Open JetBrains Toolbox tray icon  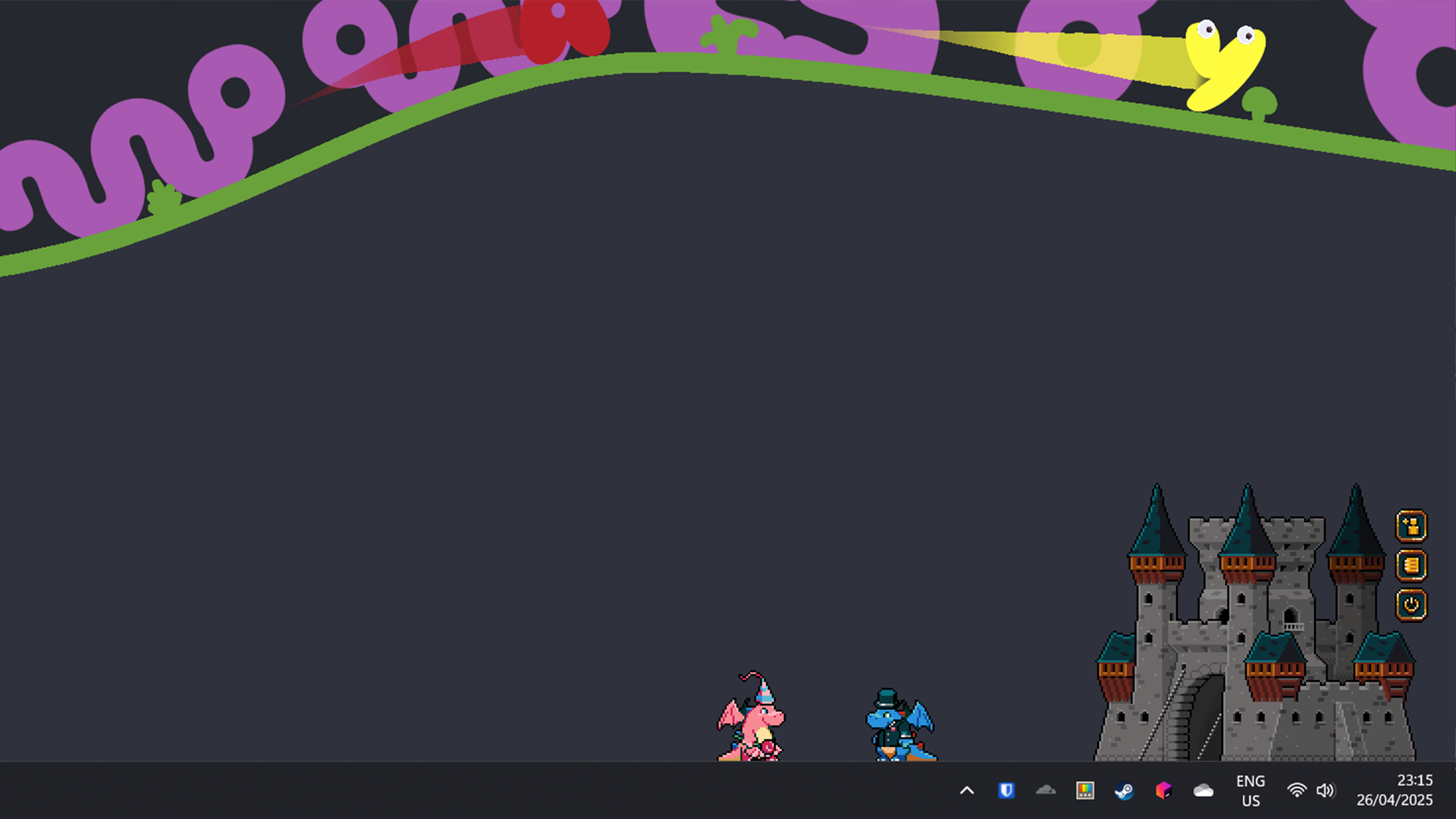(x=1164, y=790)
